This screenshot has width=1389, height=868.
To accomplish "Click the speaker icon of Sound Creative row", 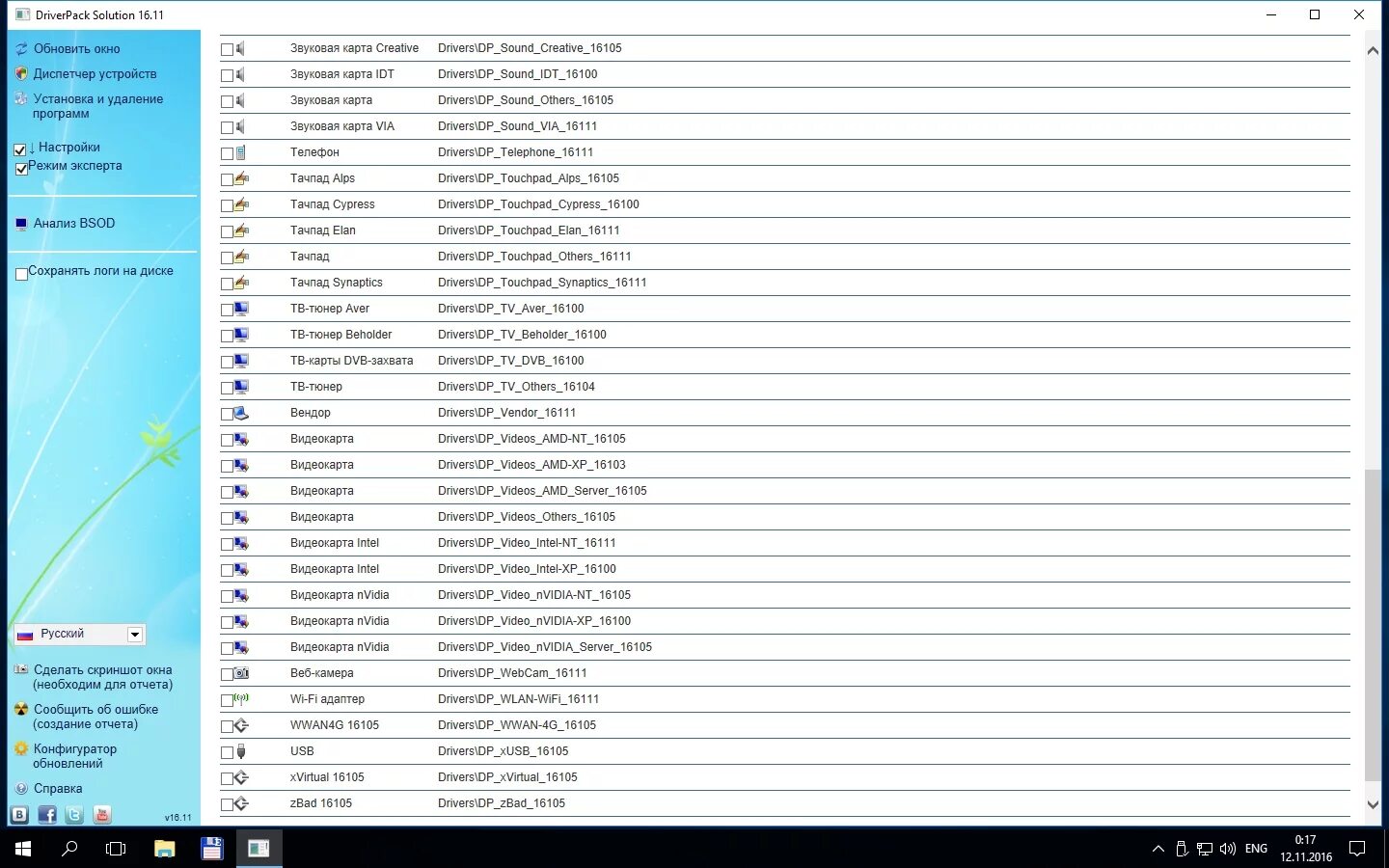I will tap(241, 48).
